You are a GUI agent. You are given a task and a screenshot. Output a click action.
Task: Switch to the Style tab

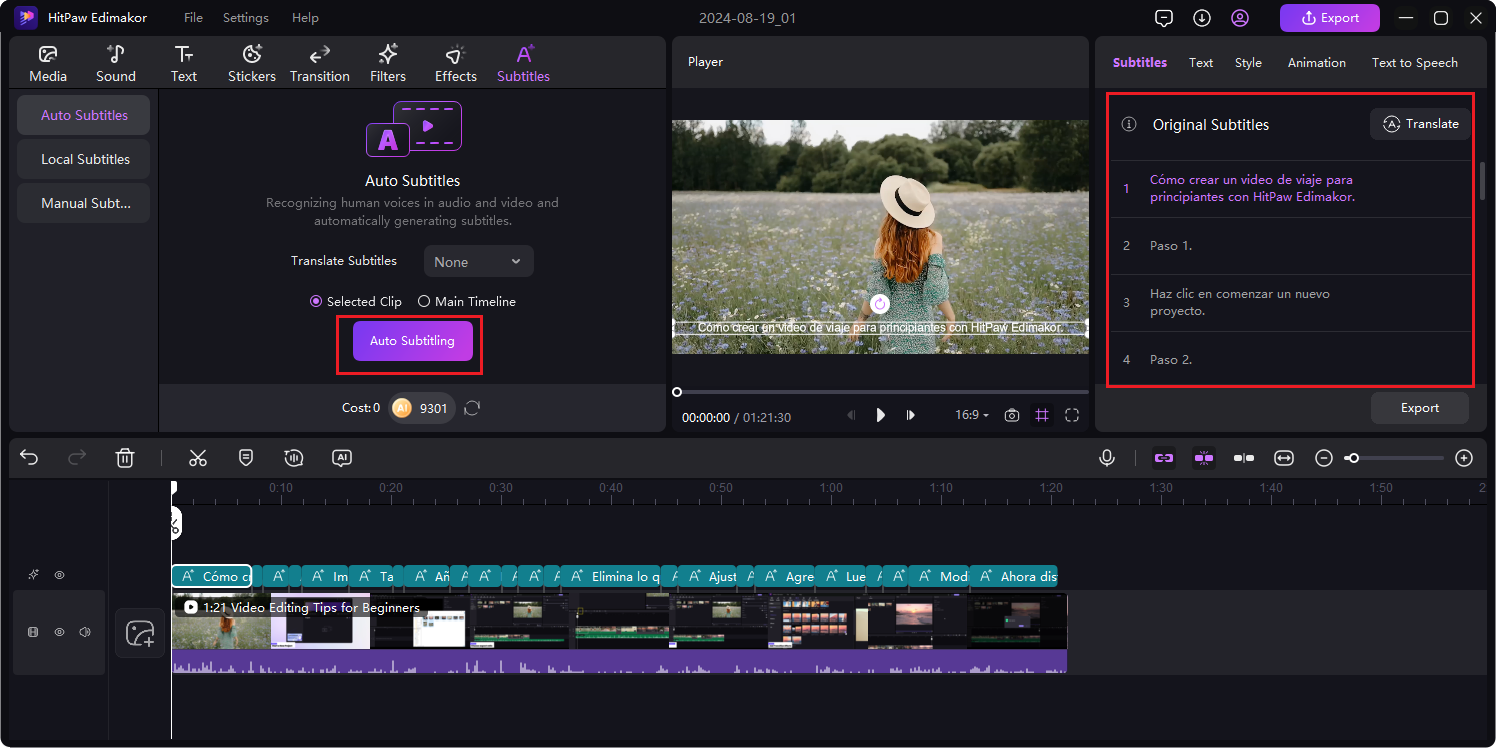(x=1248, y=62)
